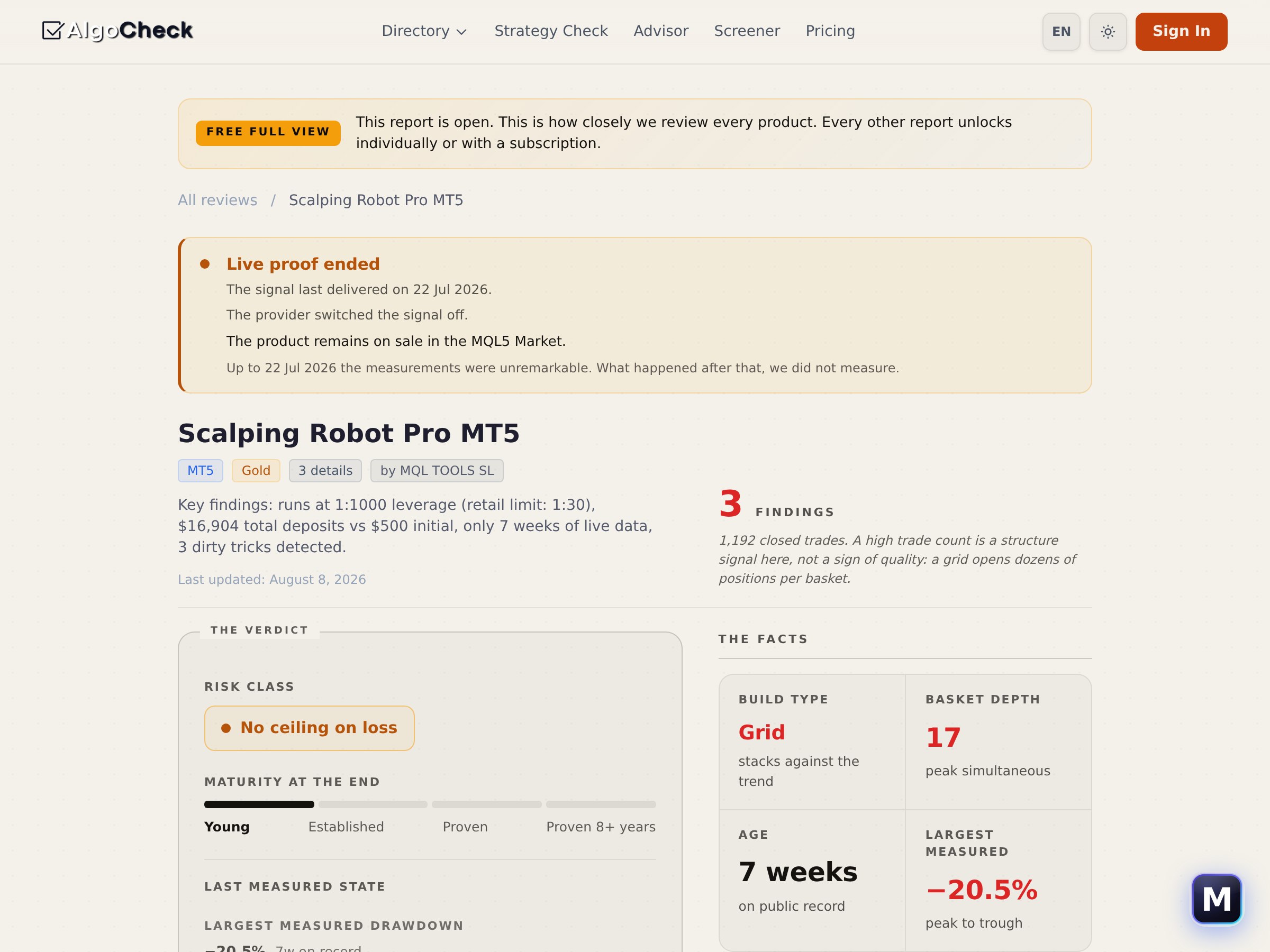The width and height of the screenshot is (1270, 952).
Task: Select the MT5 tag chip
Action: pos(201,471)
